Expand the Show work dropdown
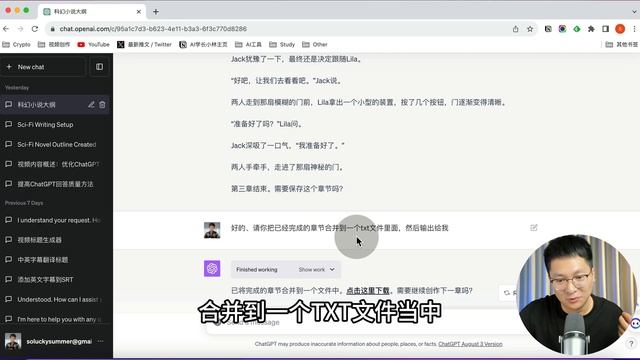The height and width of the screenshot is (360, 640). click(x=317, y=269)
